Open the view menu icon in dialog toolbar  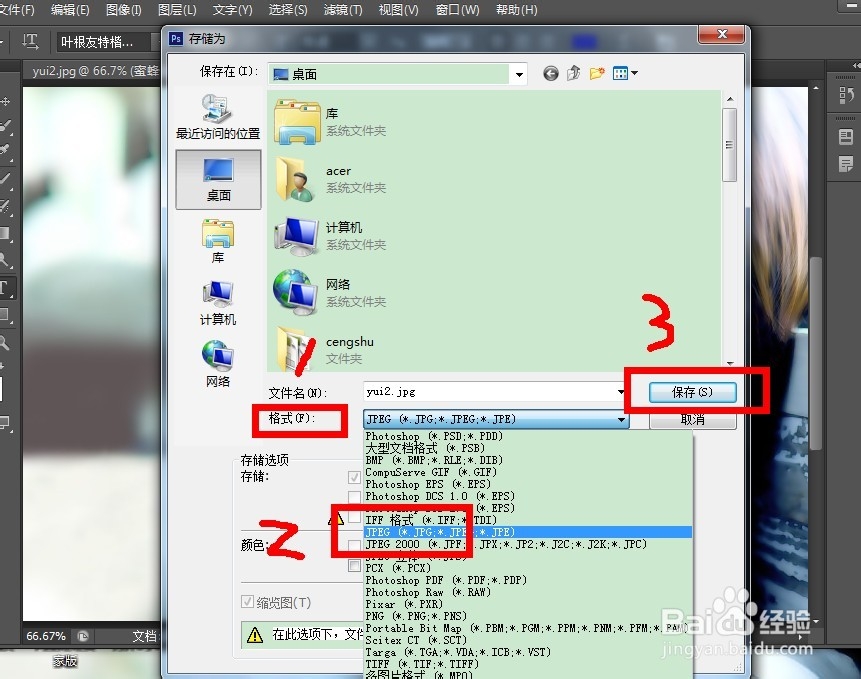(620, 73)
